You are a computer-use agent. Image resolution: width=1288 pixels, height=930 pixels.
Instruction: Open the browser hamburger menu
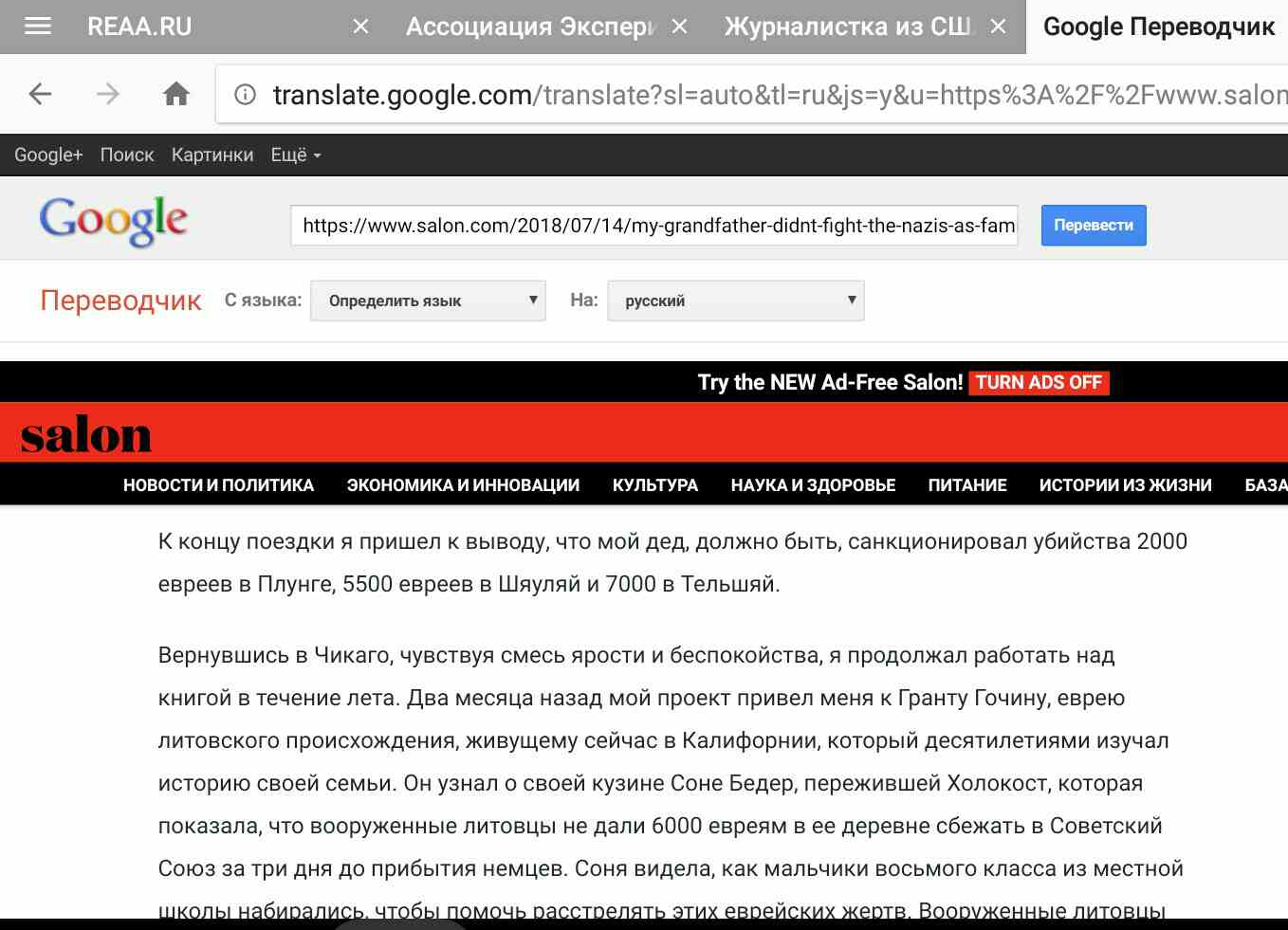(x=38, y=27)
